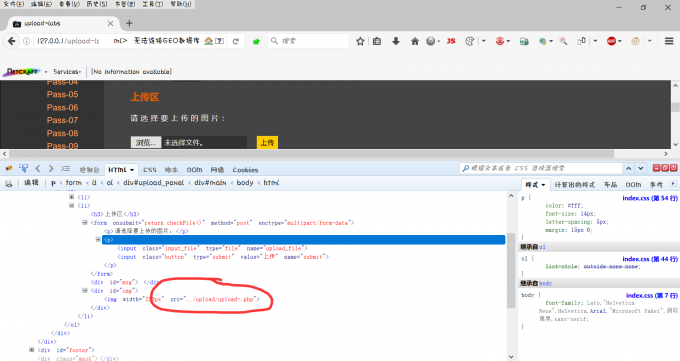
Task: Bookmark this page with the star icon
Action: (x=360, y=41)
